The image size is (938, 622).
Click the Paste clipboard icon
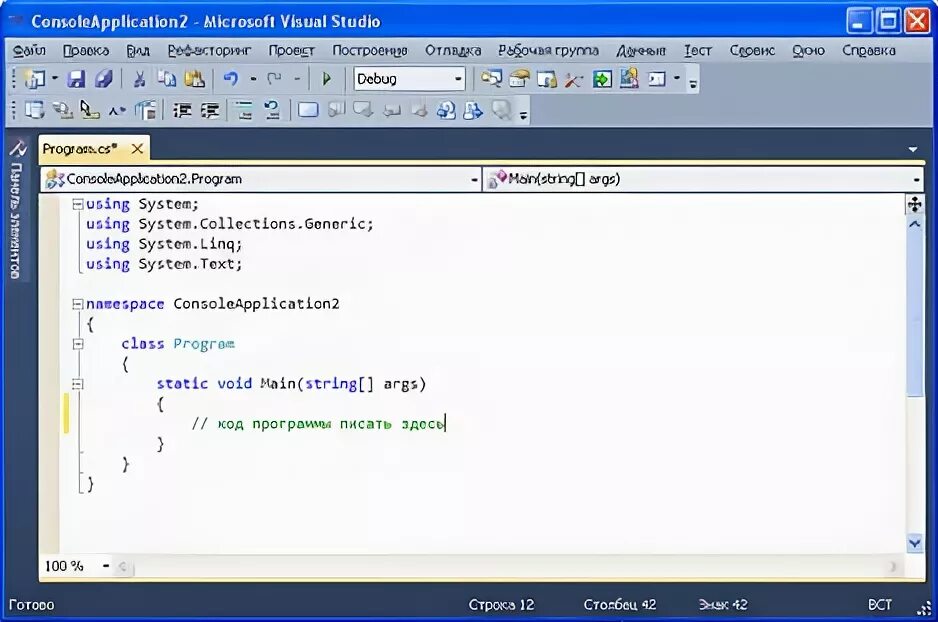pos(194,79)
